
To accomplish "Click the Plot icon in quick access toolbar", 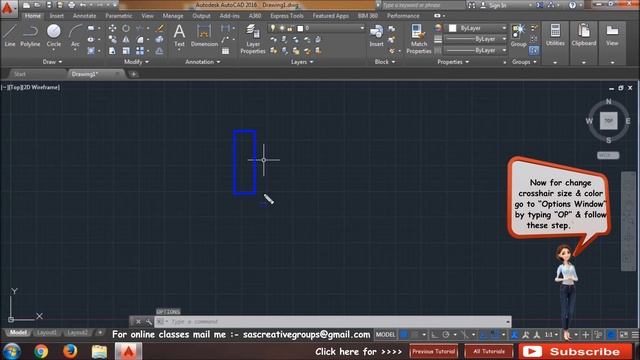I will 71,5.
